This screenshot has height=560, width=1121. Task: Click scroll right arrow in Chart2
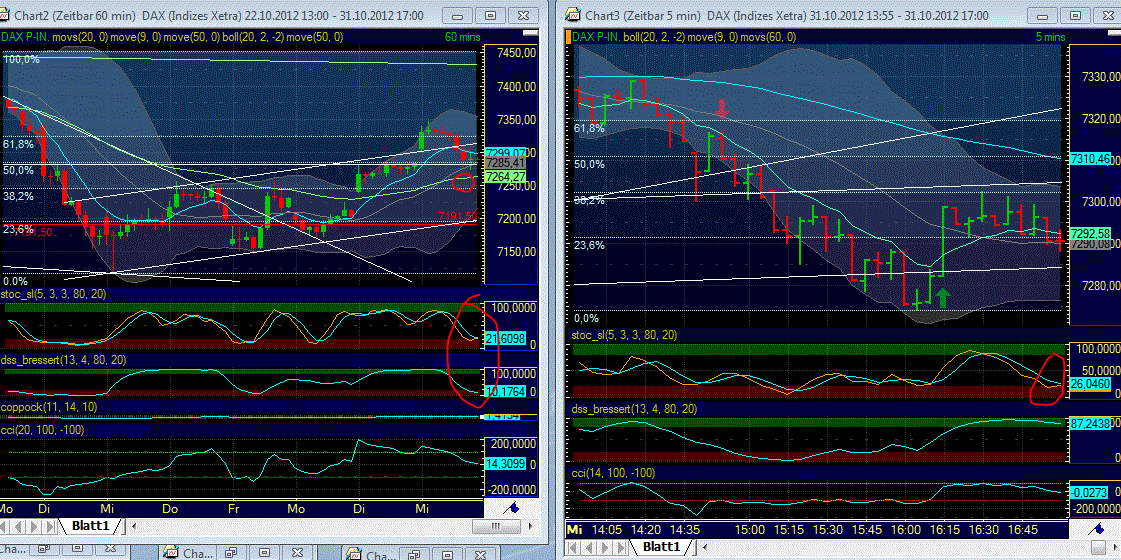tap(530, 526)
